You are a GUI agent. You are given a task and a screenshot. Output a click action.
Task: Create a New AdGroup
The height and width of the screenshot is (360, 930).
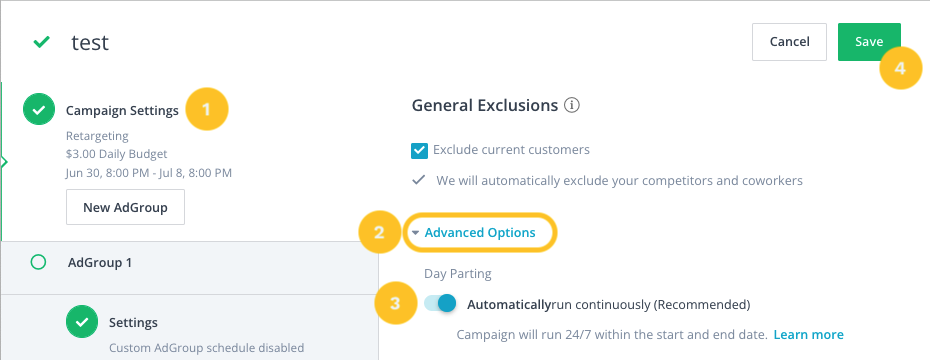pos(125,207)
